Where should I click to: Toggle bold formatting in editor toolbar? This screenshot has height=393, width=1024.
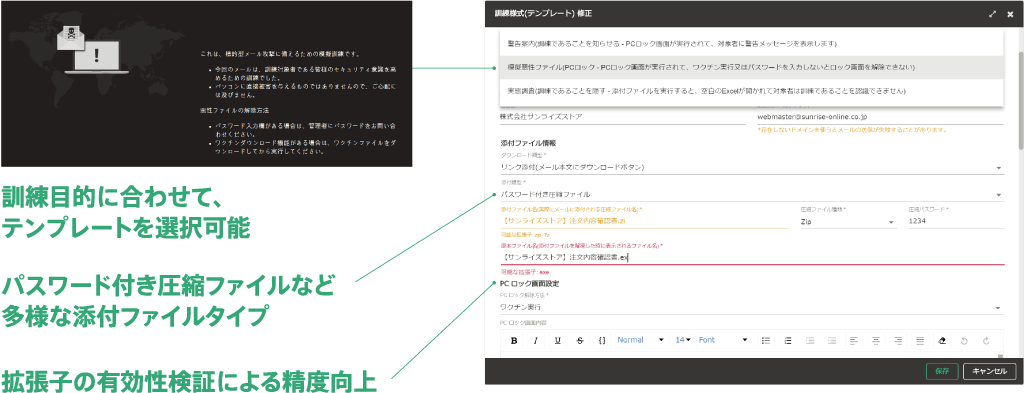[x=514, y=340]
